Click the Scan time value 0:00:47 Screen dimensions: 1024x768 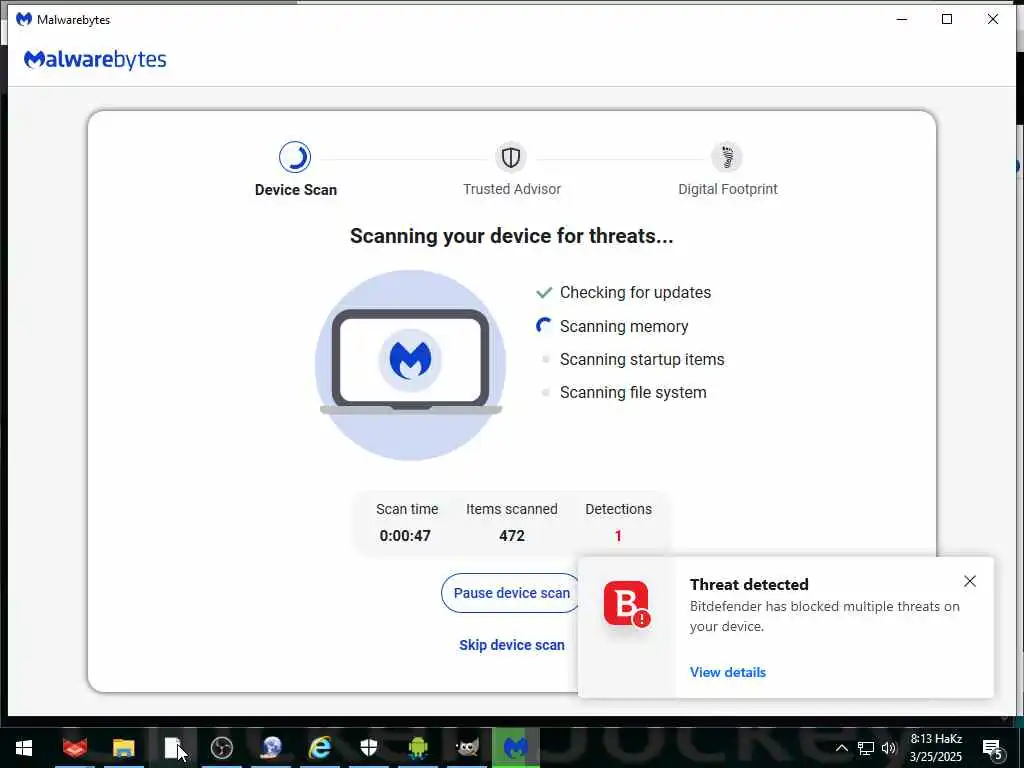405,536
